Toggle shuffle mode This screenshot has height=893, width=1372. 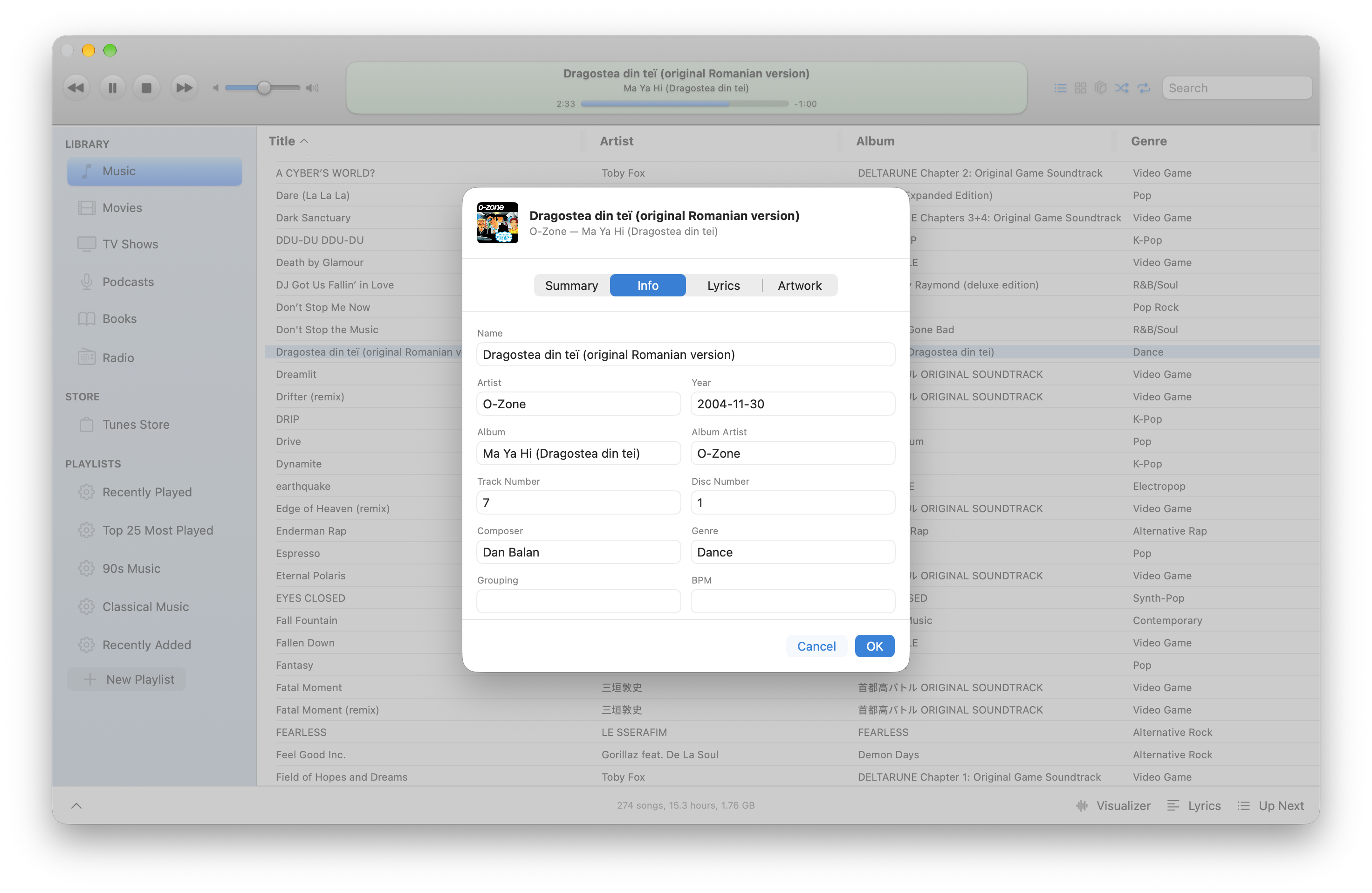click(x=1121, y=88)
